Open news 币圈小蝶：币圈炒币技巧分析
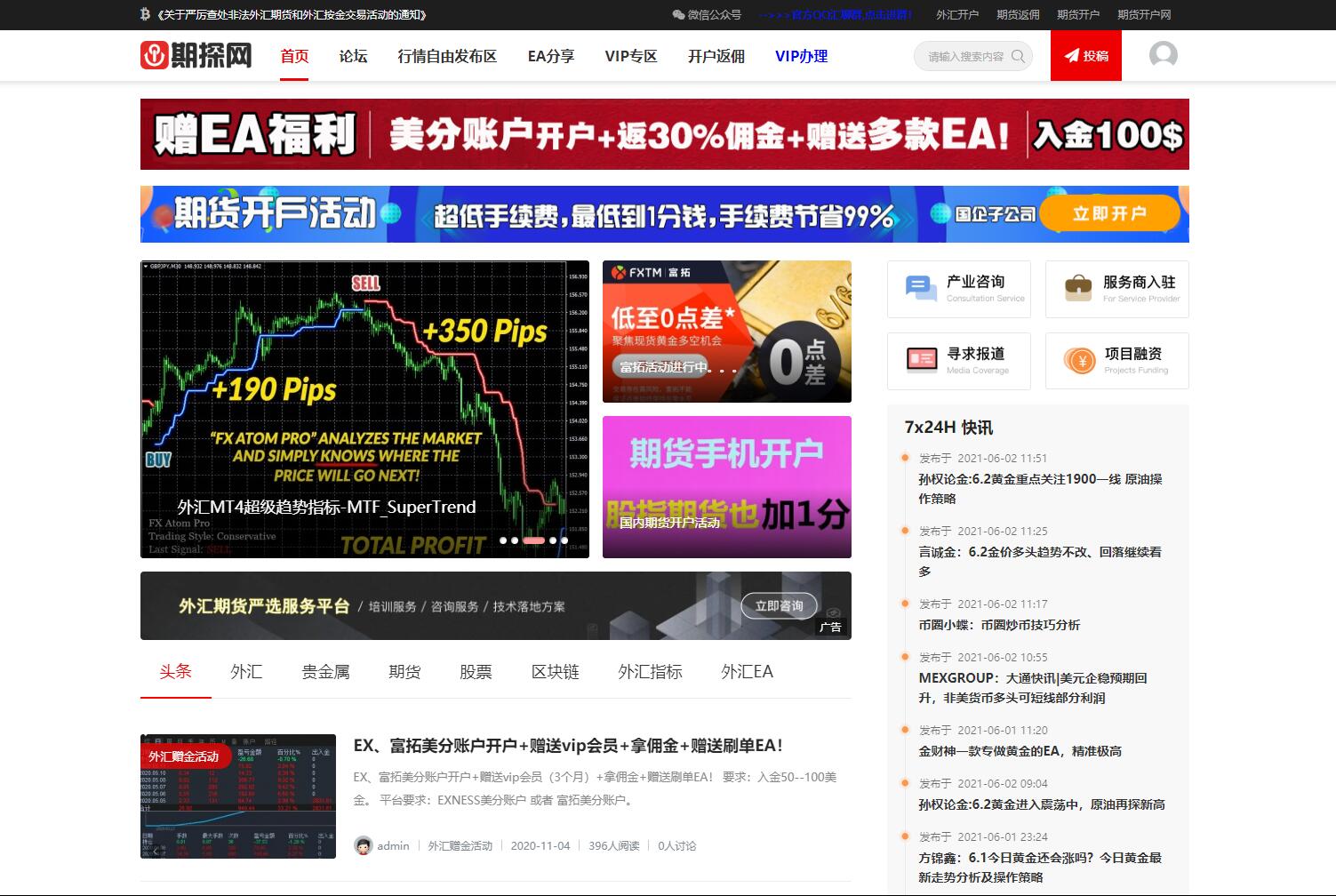This screenshot has height=896, width=1336. click(999, 625)
